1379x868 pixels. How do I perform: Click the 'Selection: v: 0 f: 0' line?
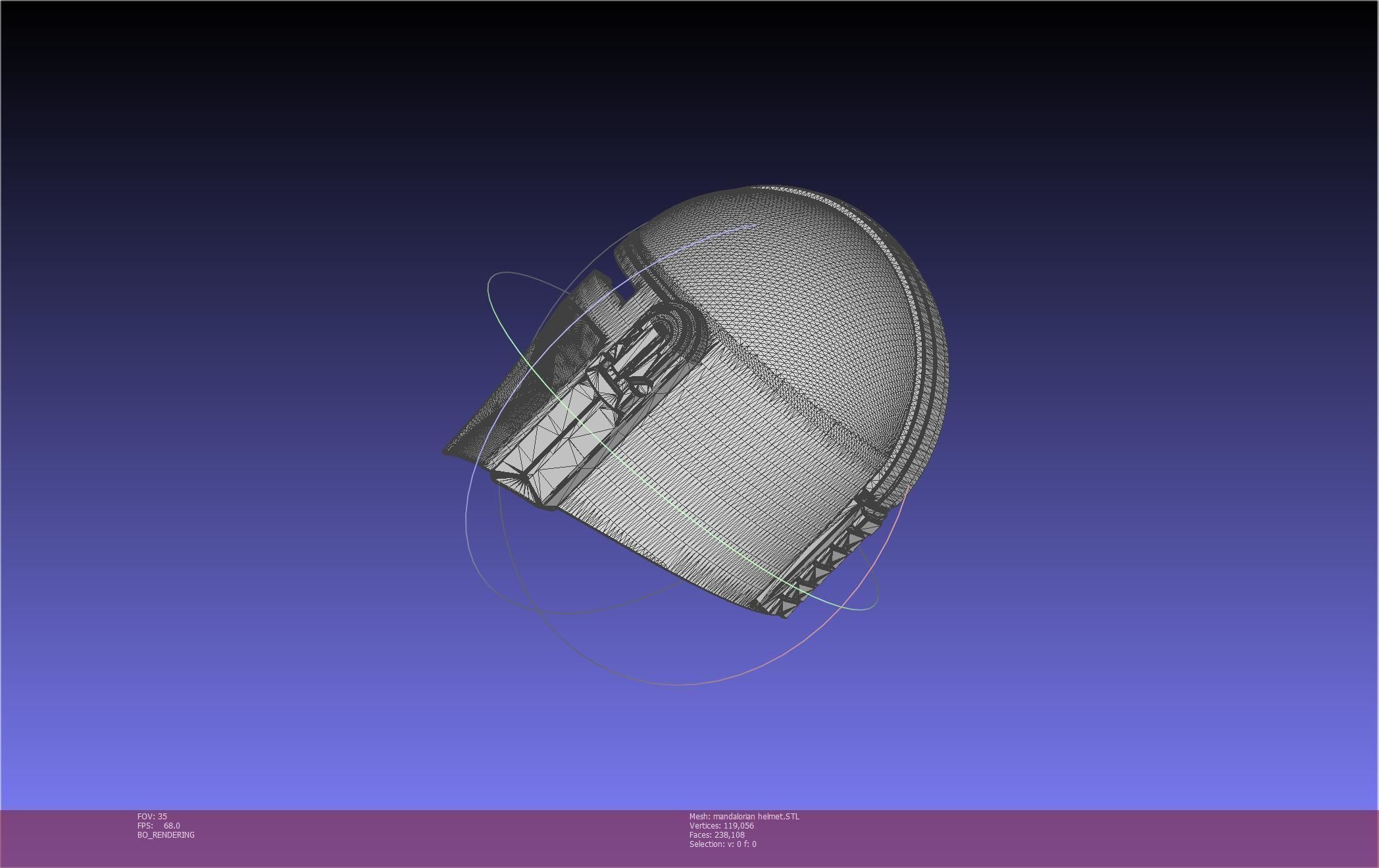[723, 844]
